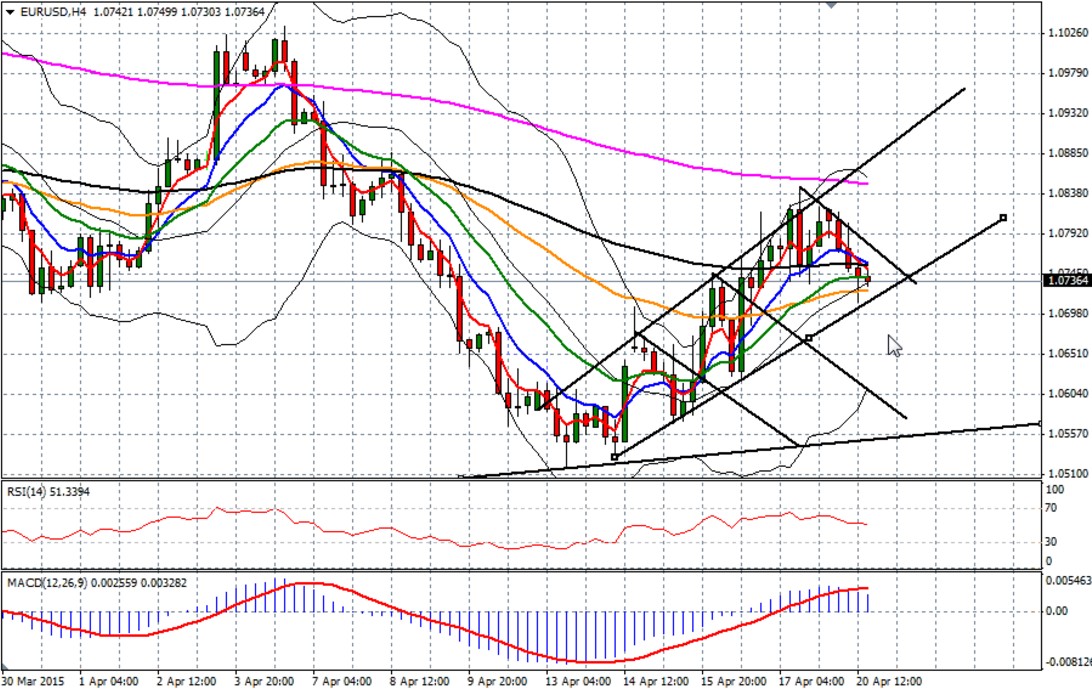The width and height of the screenshot is (1092, 689).
Task: Click price axis label 1.06510
Action: coord(1068,354)
